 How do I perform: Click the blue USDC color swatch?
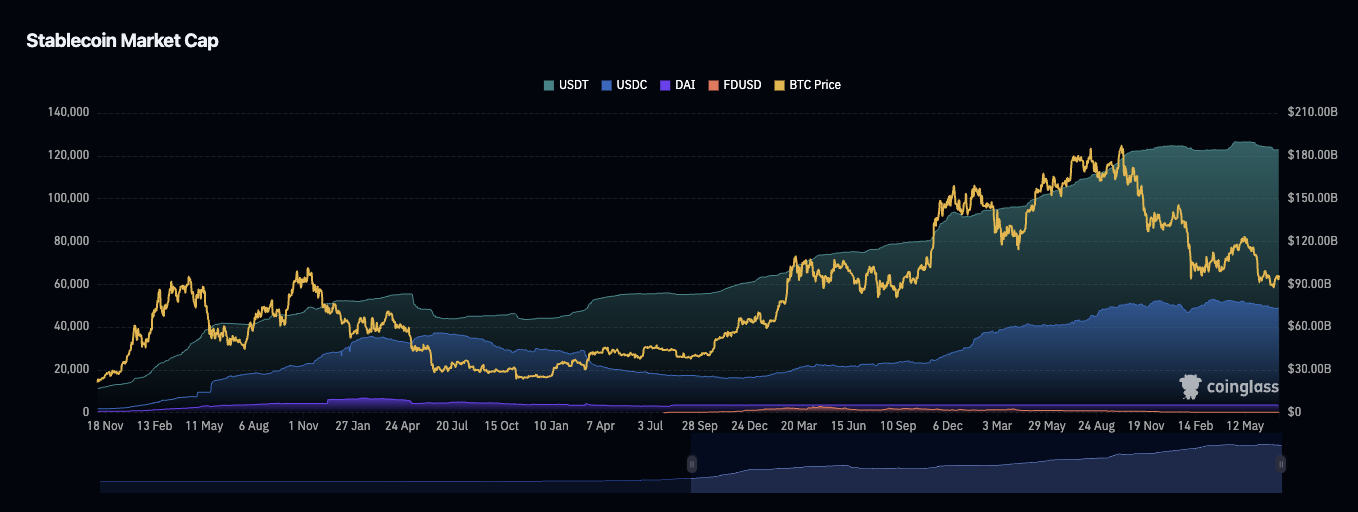coord(607,85)
